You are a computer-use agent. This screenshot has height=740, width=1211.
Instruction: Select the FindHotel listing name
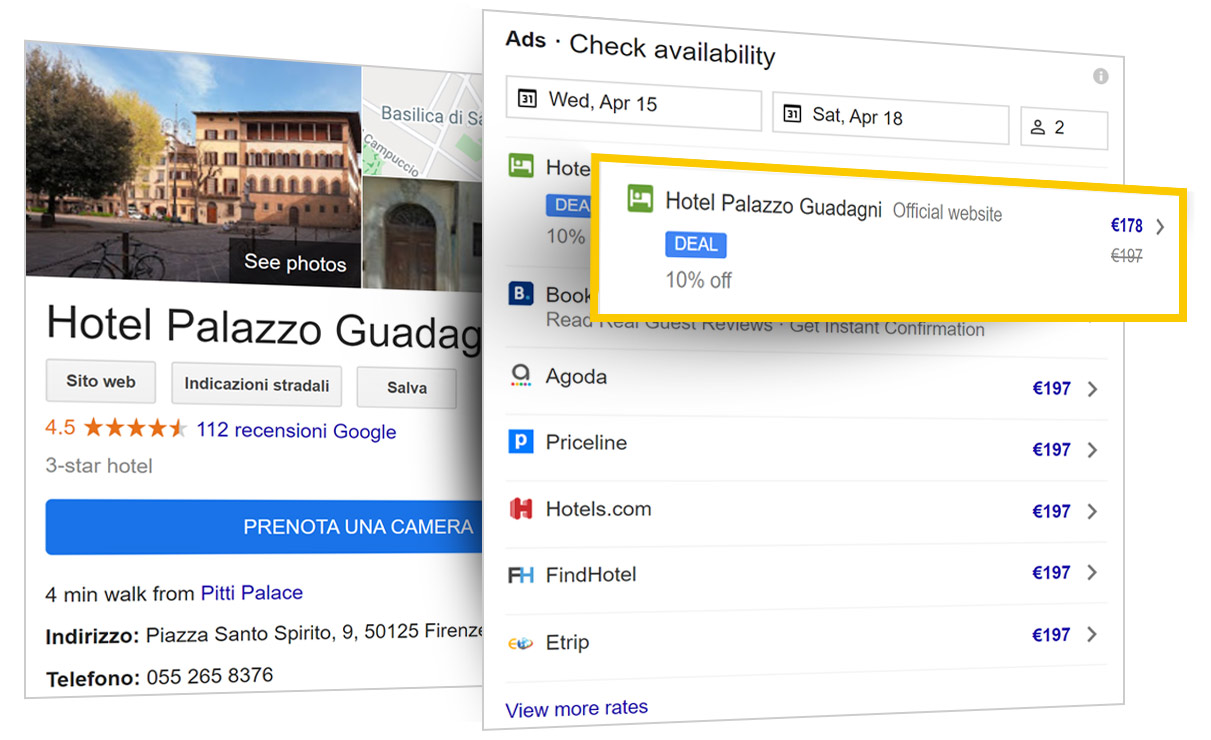tap(591, 575)
